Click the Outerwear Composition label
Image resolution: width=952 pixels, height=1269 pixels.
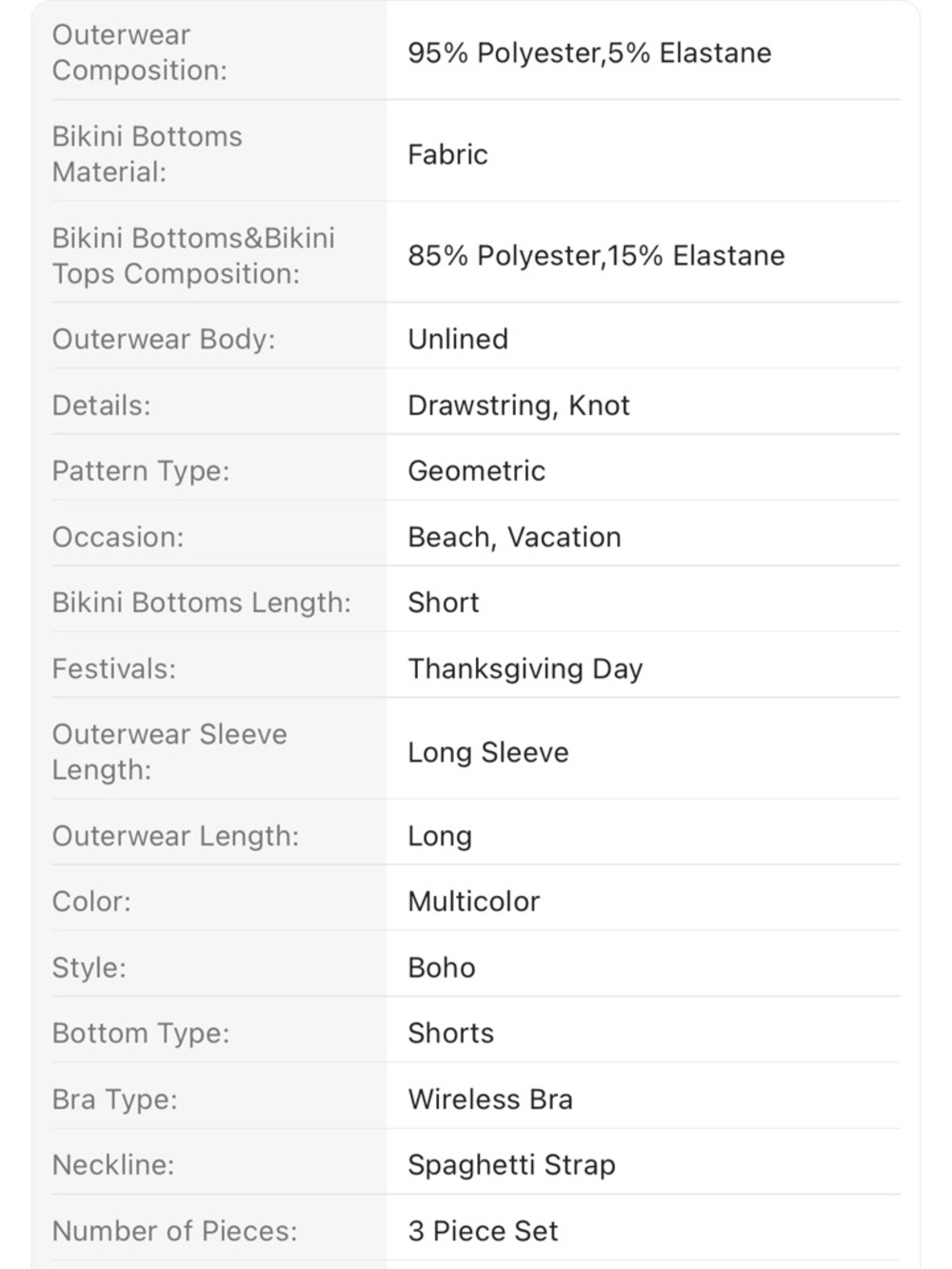click(x=139, y=52)
